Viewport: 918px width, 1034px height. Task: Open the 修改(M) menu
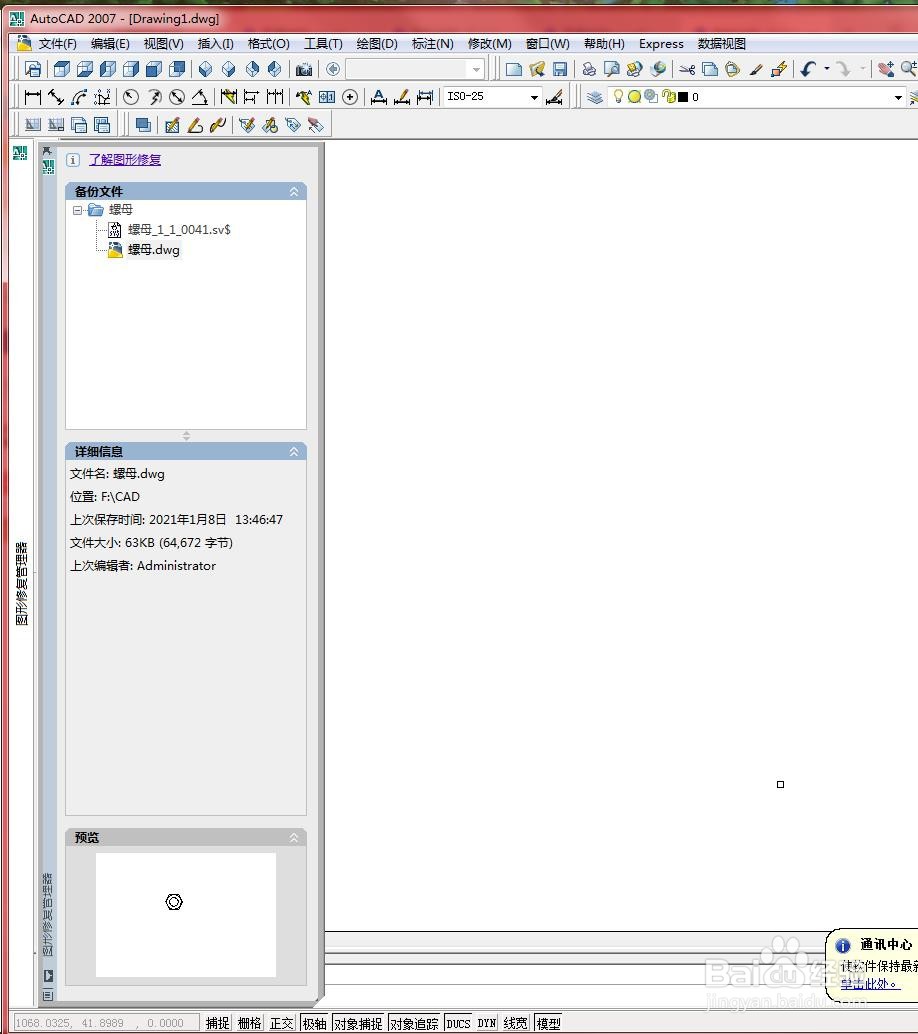(x=489, y=44)
